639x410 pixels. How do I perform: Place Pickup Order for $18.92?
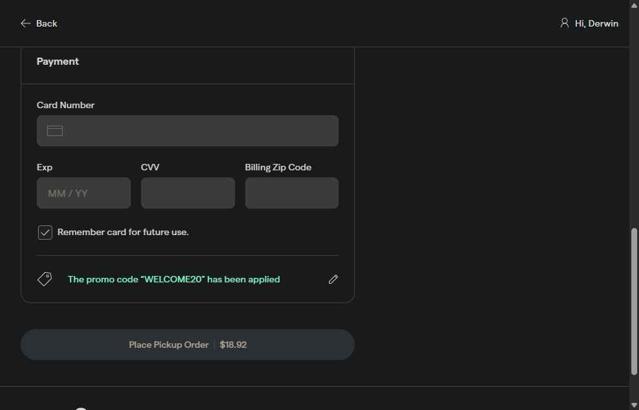pos(187,345)
